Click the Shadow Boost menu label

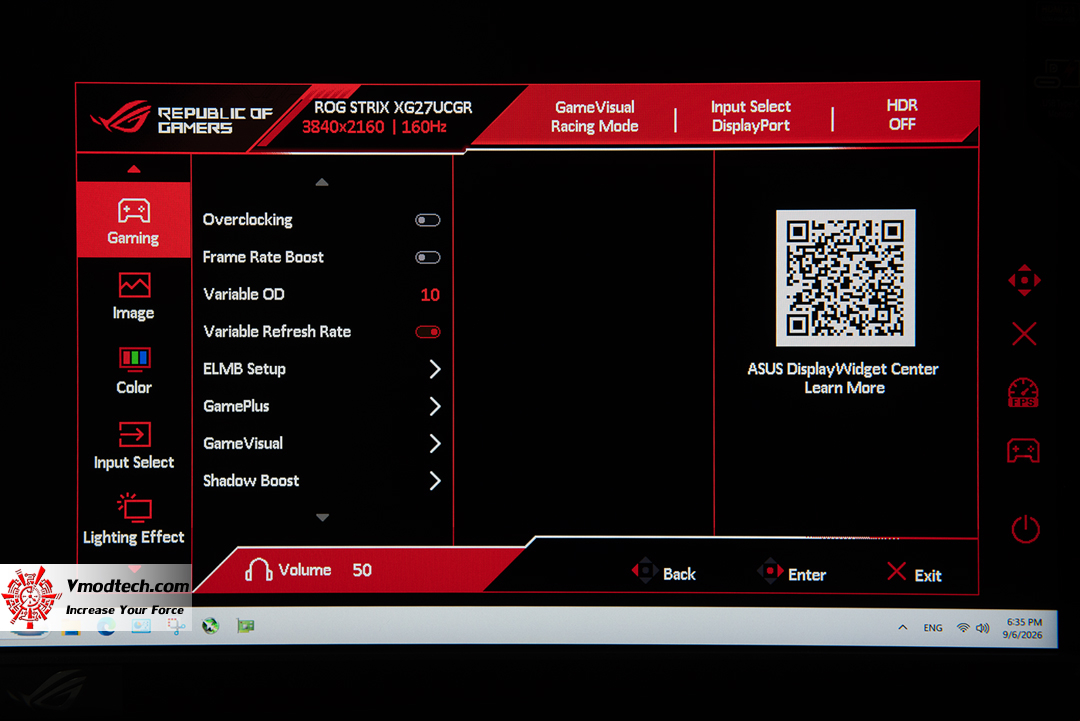click(x=251, y=481)
